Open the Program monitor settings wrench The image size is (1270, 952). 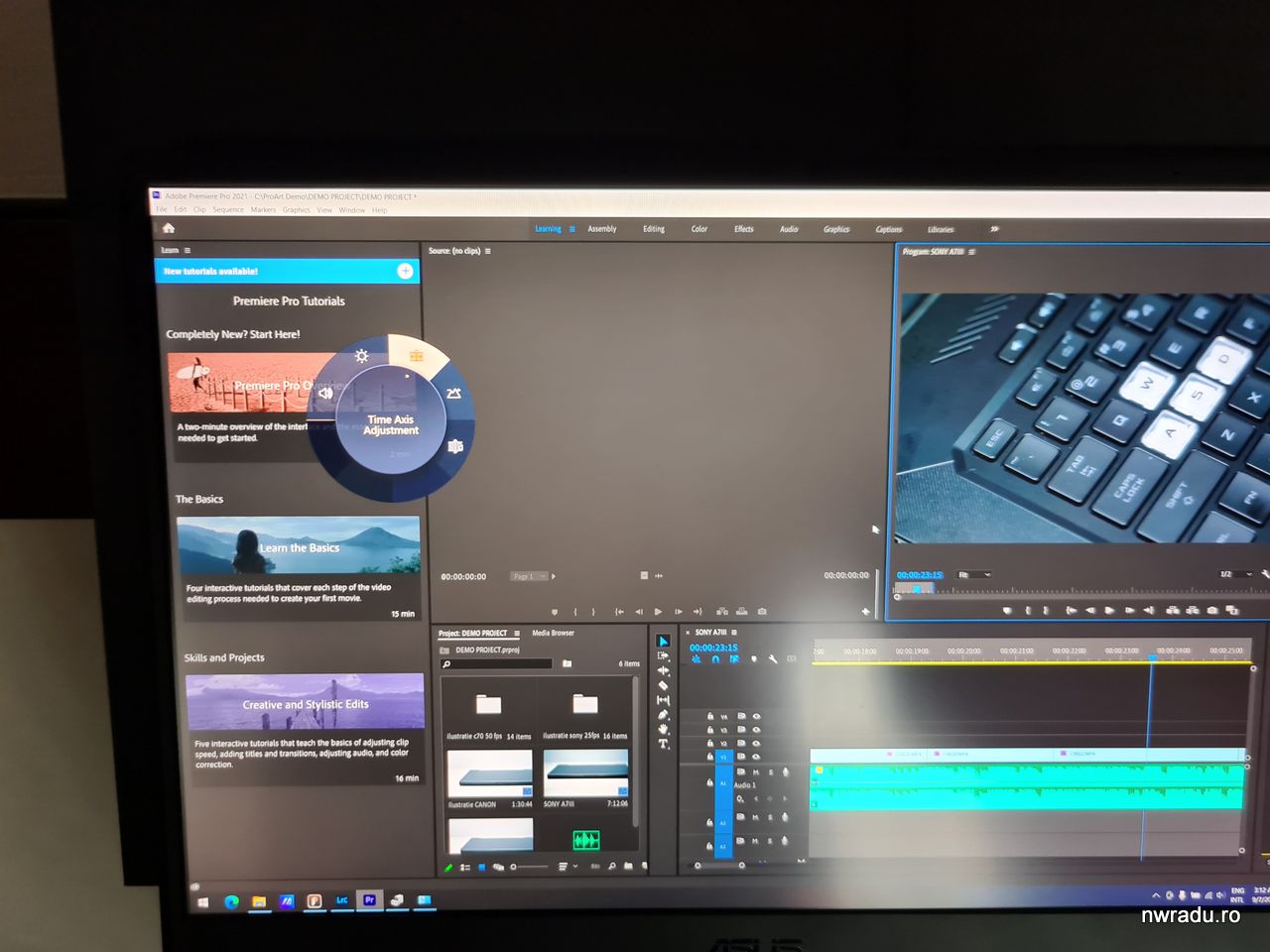pyautogui.click(x=1265, y=574)
